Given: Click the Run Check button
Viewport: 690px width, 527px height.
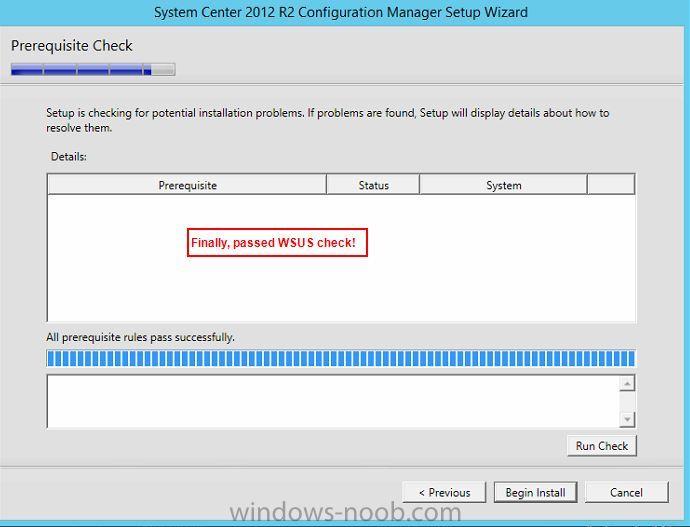Looking at the screenshot, I should pyautogui.click(x=602, y=446).
